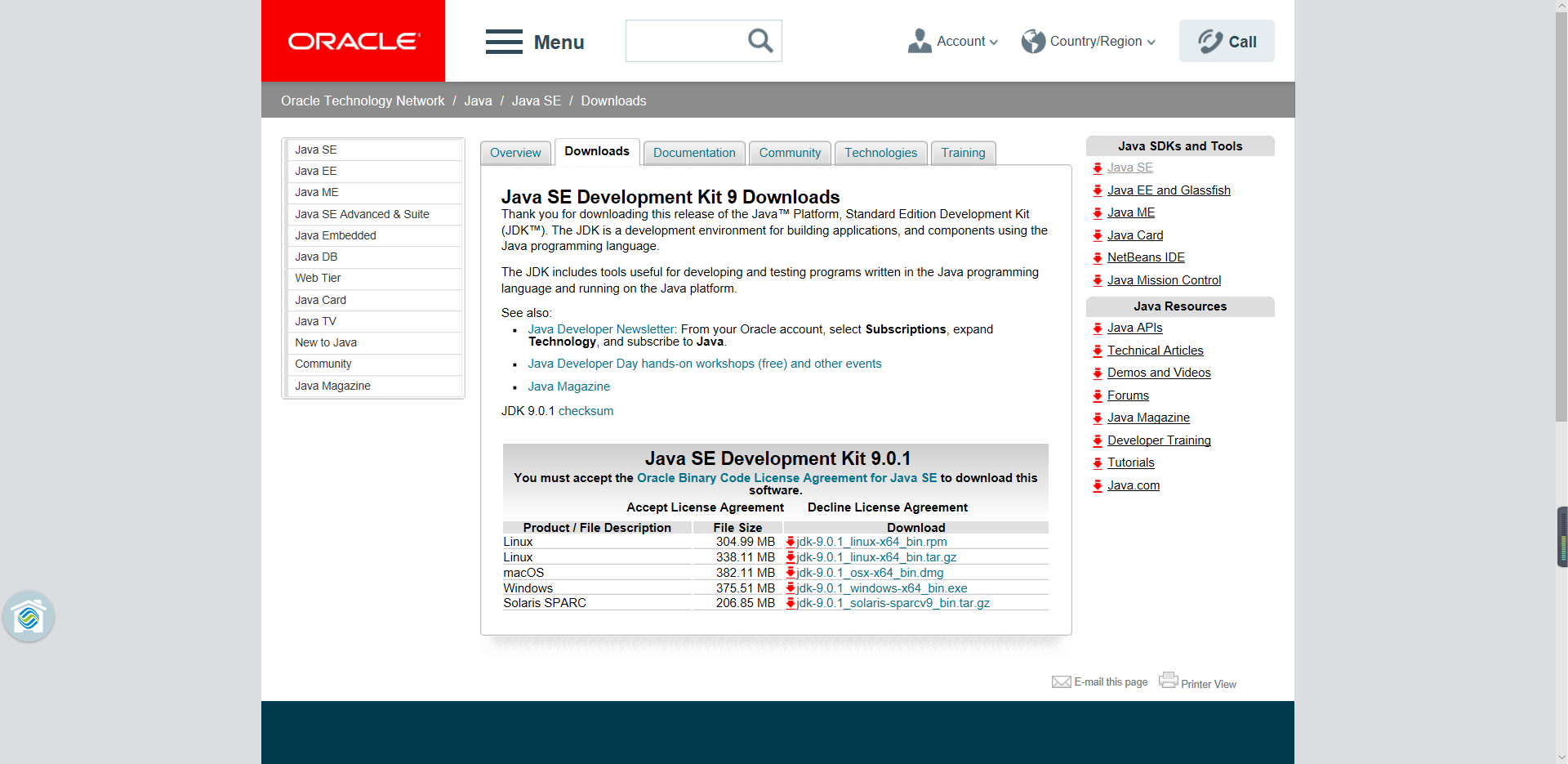This screenshot has height=764, width=1568.
Task: Click the widget on the right window edge
Action: point(1562,537)
